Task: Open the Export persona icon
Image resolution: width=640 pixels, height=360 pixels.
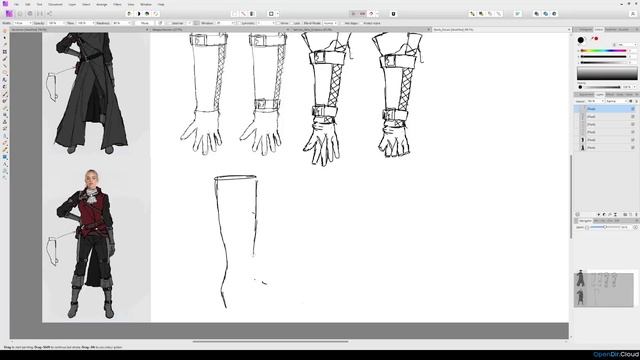Action: [49, 13]
